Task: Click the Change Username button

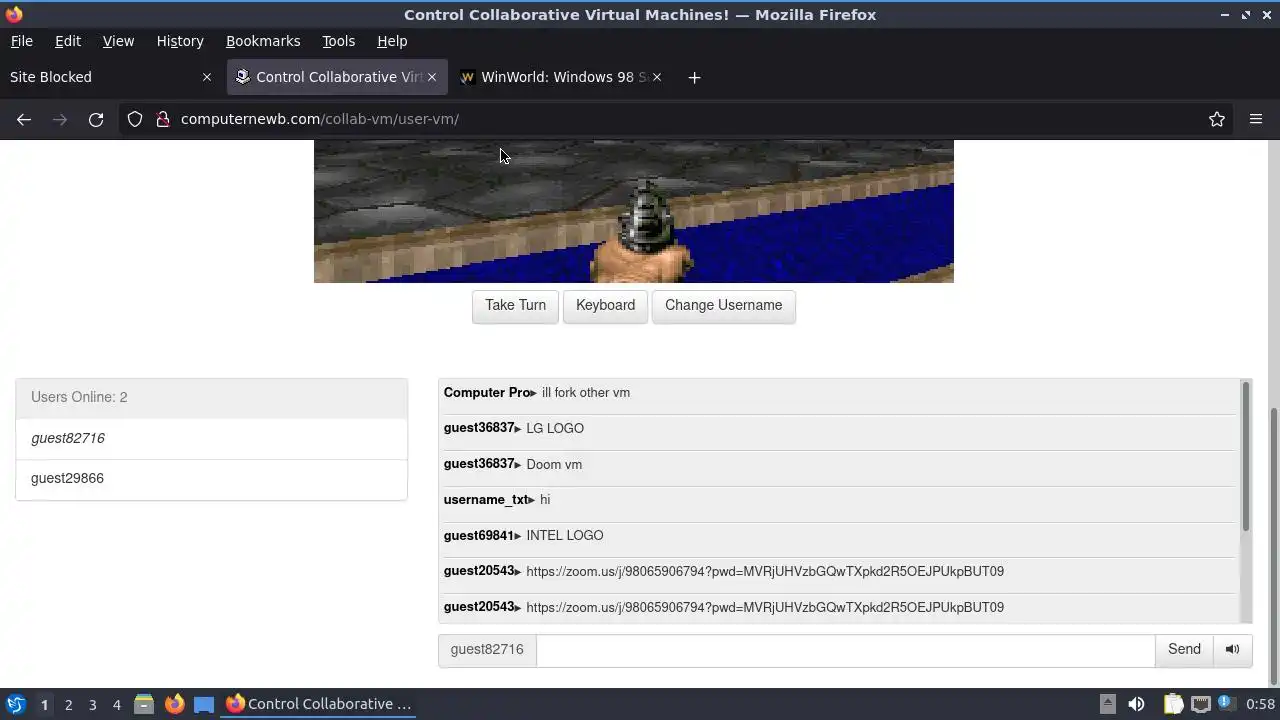Action: point(723,305)
